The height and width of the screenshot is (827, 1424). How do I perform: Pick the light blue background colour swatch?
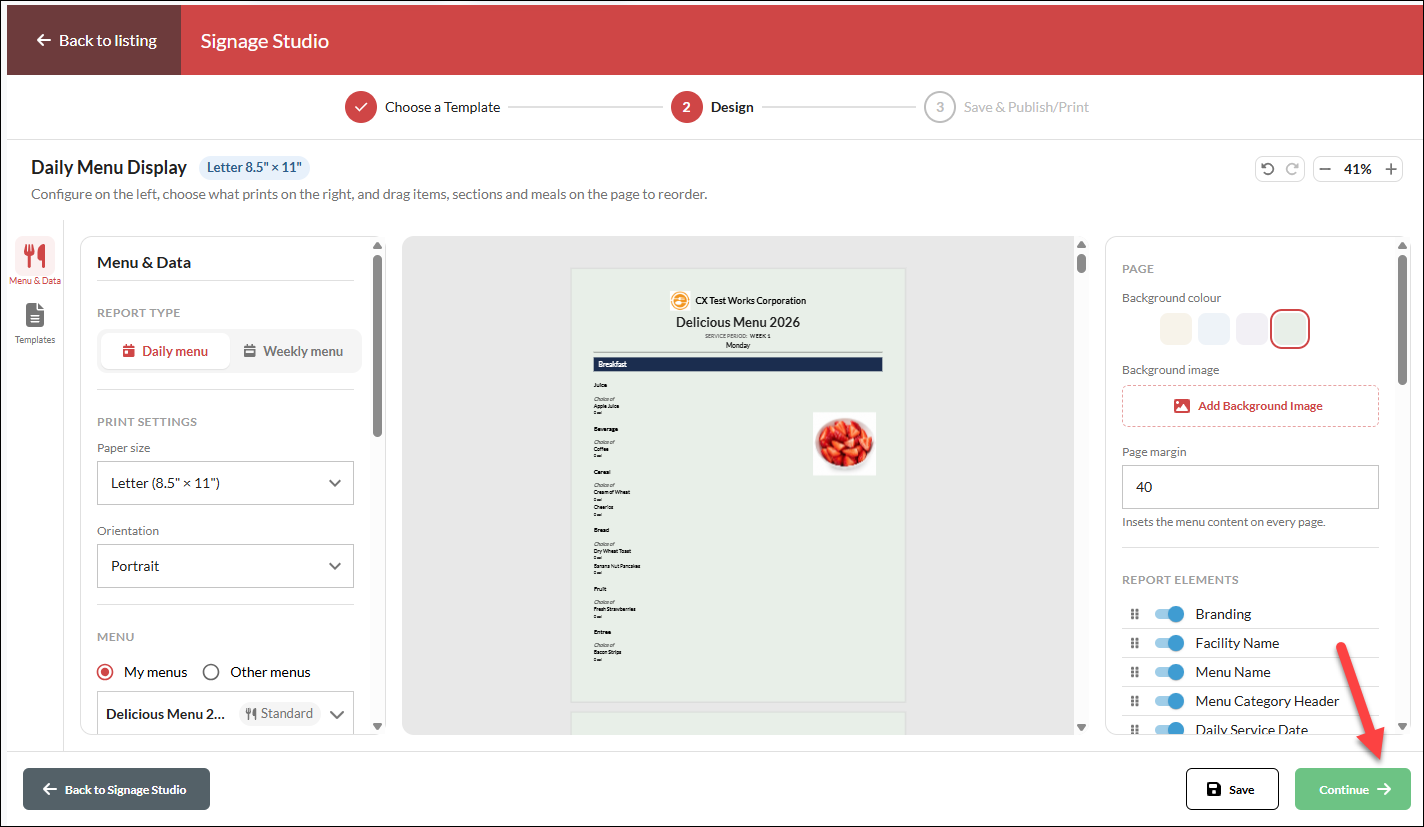click(1214, 329)
